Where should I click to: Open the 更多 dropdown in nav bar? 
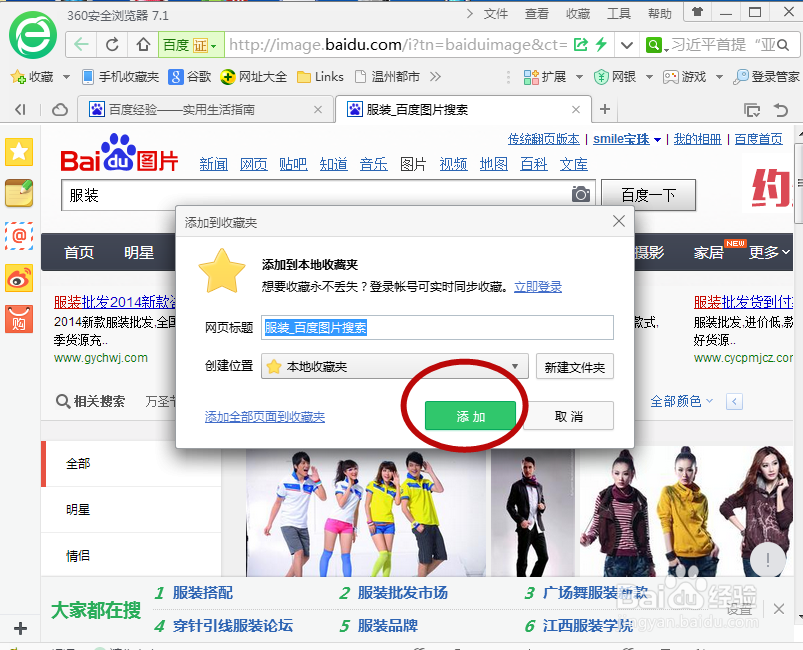(769, 252)
